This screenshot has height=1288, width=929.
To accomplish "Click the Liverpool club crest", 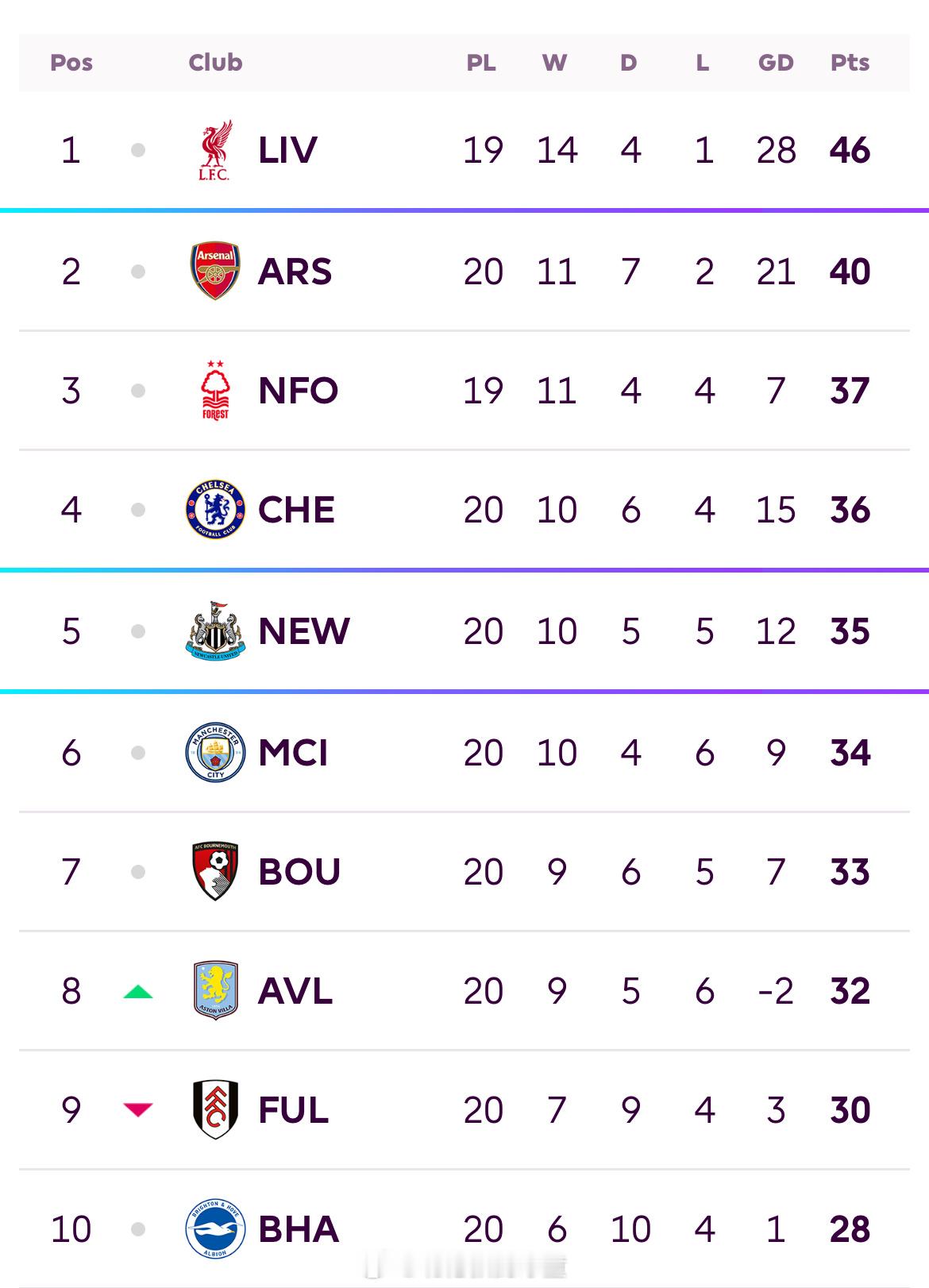I will click(x=214, y=150).
